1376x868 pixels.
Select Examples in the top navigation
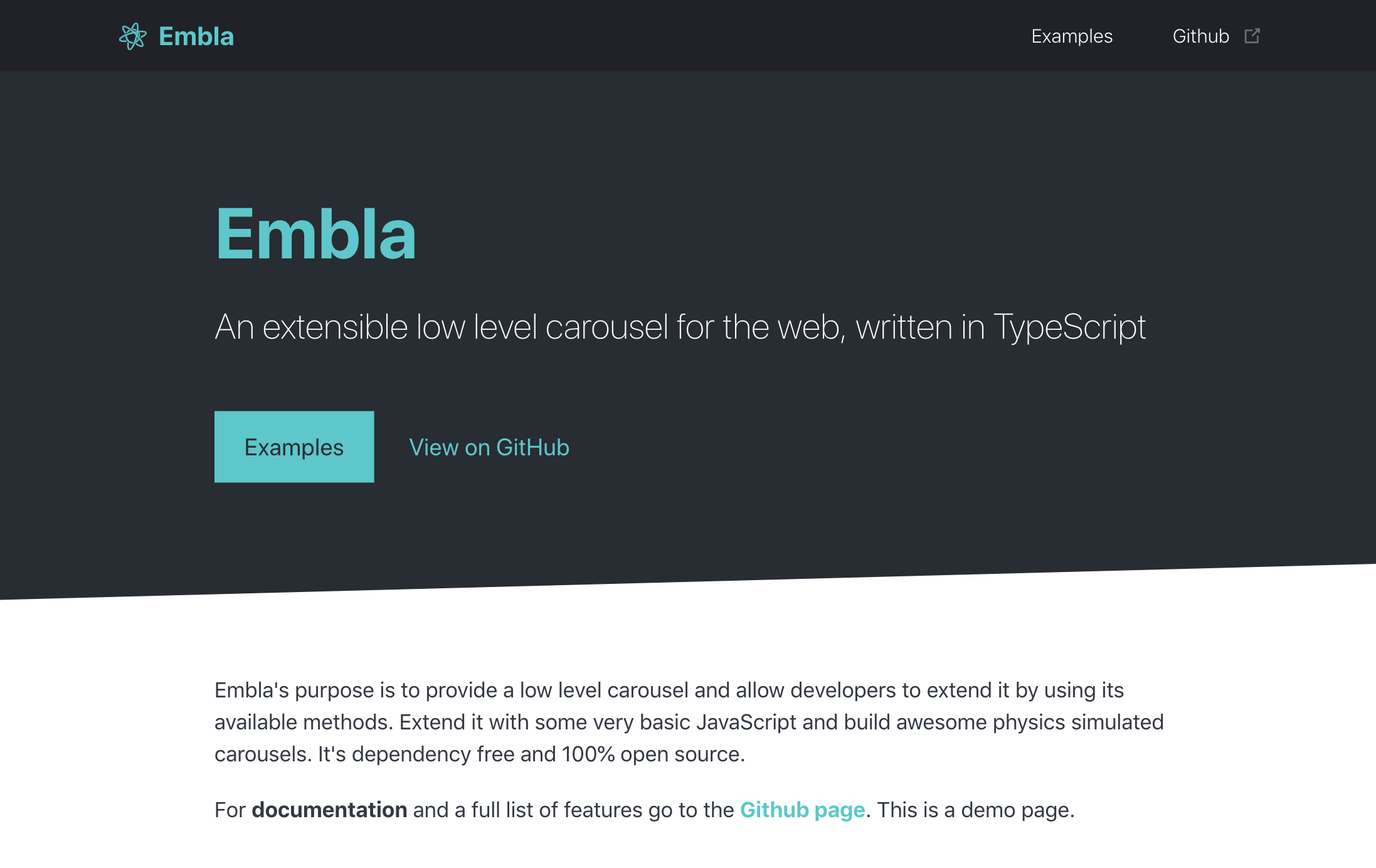pos(1072,36)
